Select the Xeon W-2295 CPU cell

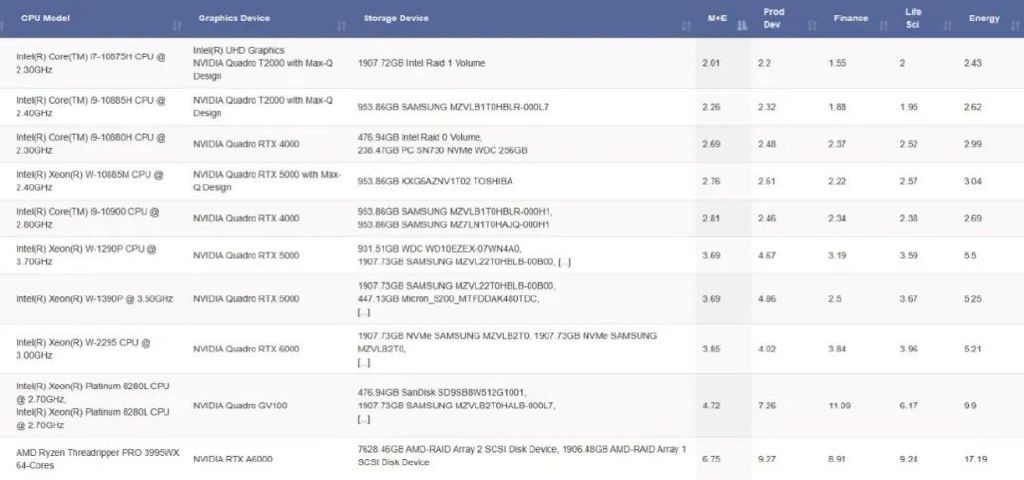(x=83, y=349)
